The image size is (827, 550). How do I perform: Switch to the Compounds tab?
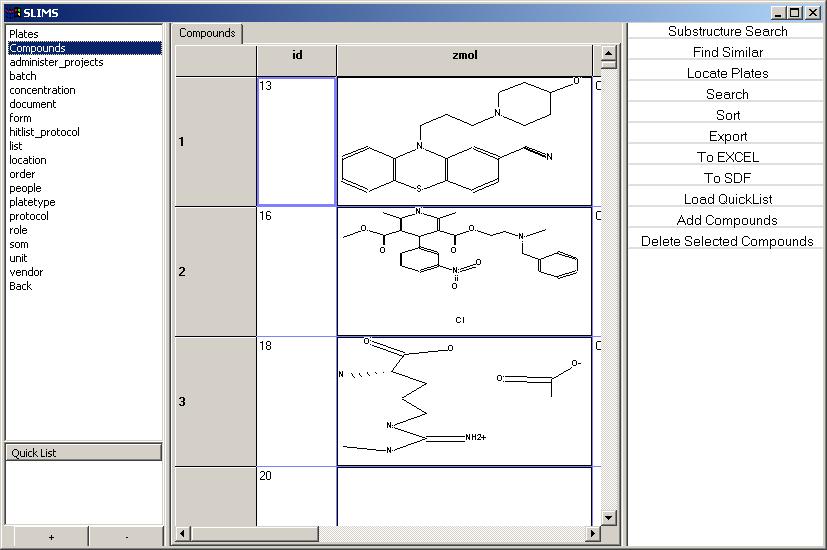(207, 33)
